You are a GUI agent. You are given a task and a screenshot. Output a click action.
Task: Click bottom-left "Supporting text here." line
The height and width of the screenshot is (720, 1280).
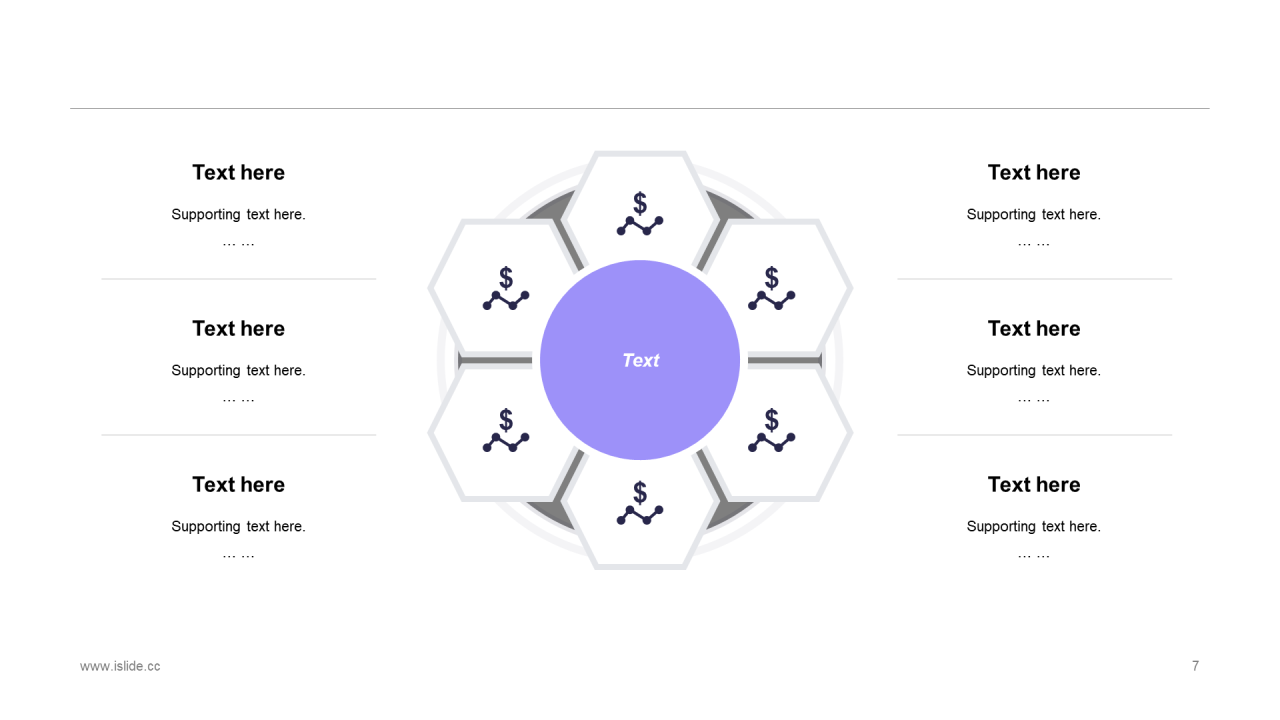pyautogui.click(x=238, y=526)
